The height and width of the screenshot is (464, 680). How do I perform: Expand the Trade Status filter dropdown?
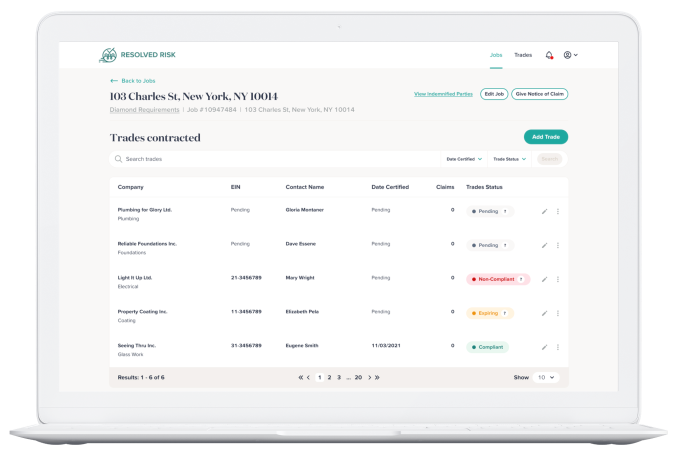[x=510, y=159]
